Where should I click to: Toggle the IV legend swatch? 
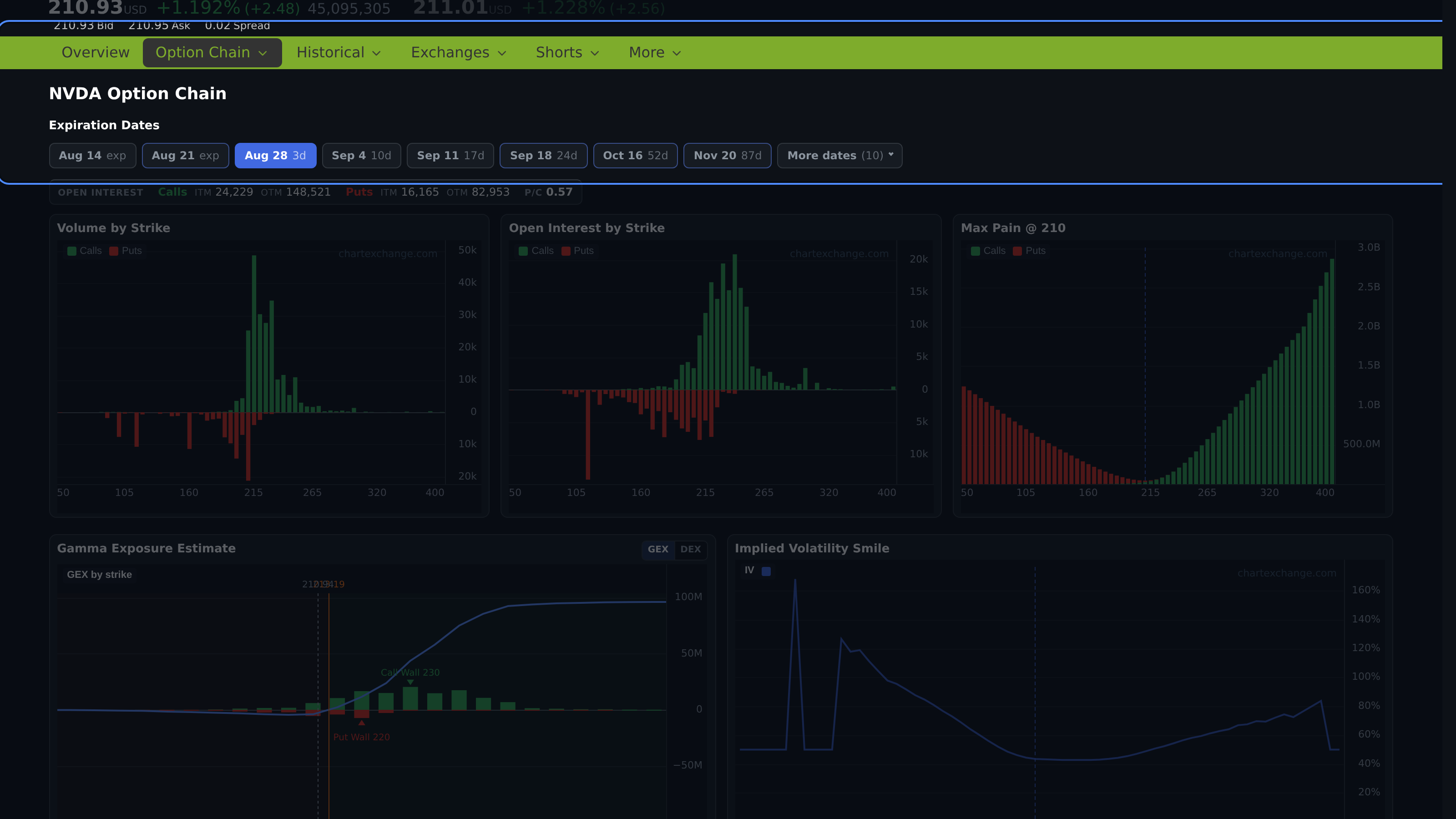[x=766, y=571]
